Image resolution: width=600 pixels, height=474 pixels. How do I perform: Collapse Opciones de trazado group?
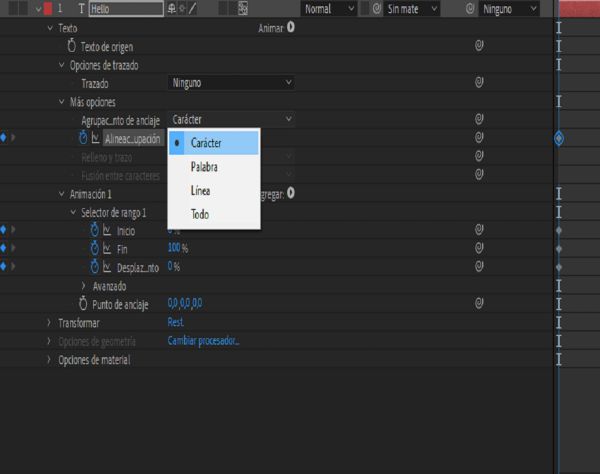tap(61, 65)
